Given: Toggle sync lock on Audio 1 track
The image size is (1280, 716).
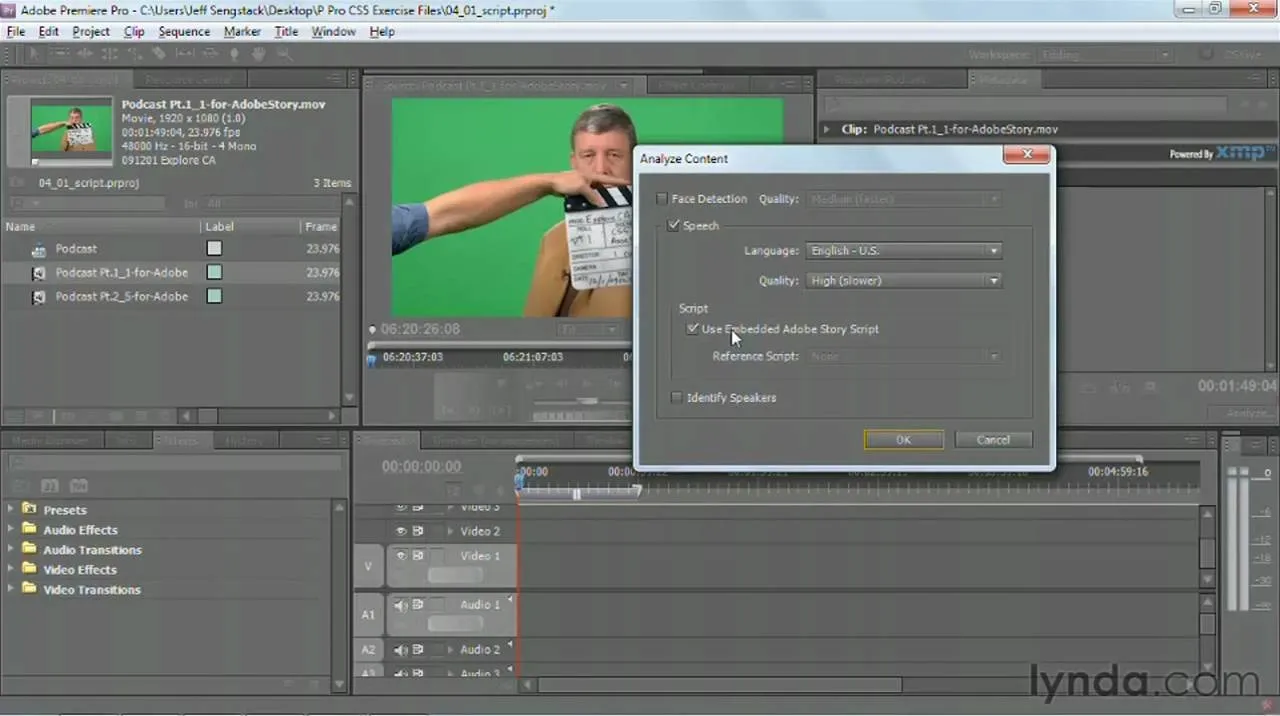Looking at the screenshot, I should click(x=418, y=605).
